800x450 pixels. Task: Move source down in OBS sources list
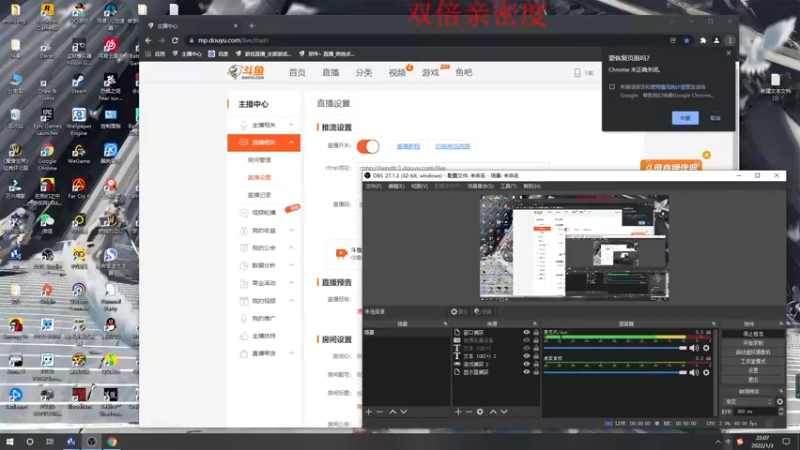504,411
